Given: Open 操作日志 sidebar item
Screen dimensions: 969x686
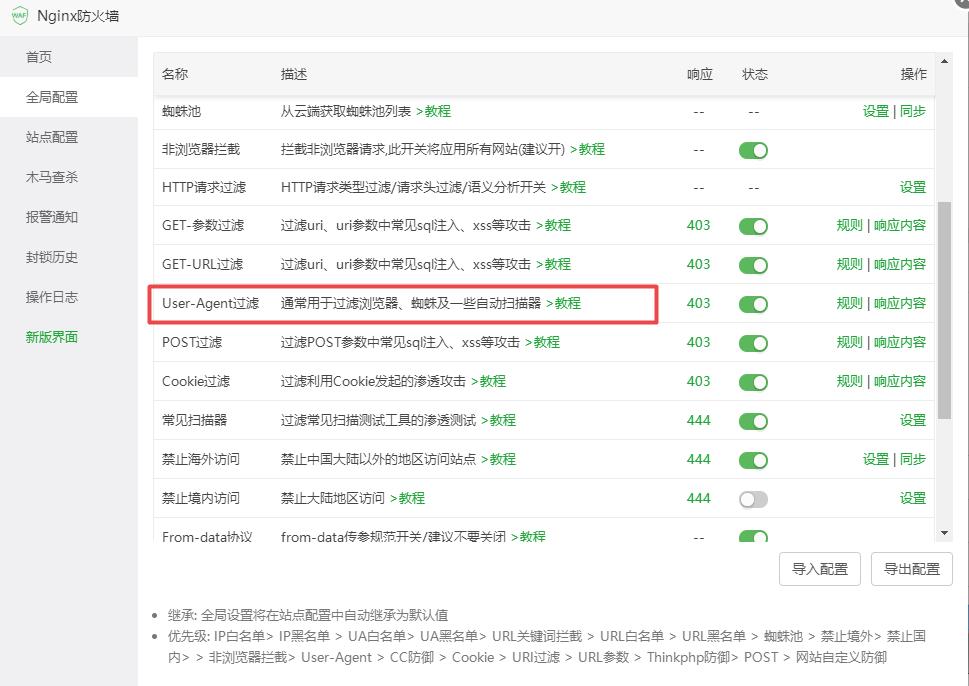Looking at the screenshot, I should [x=52, y=297].
